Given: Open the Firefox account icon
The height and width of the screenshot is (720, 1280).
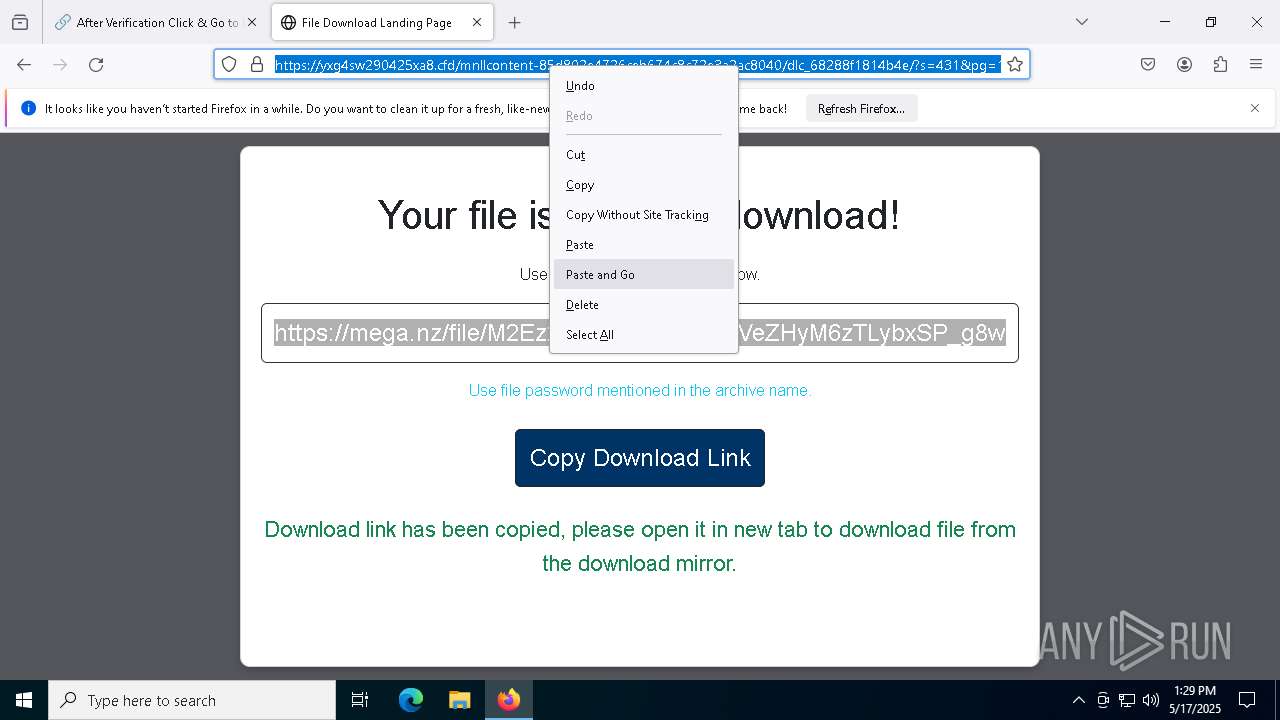Looking at the screenshot, I should coord(1184,65).
